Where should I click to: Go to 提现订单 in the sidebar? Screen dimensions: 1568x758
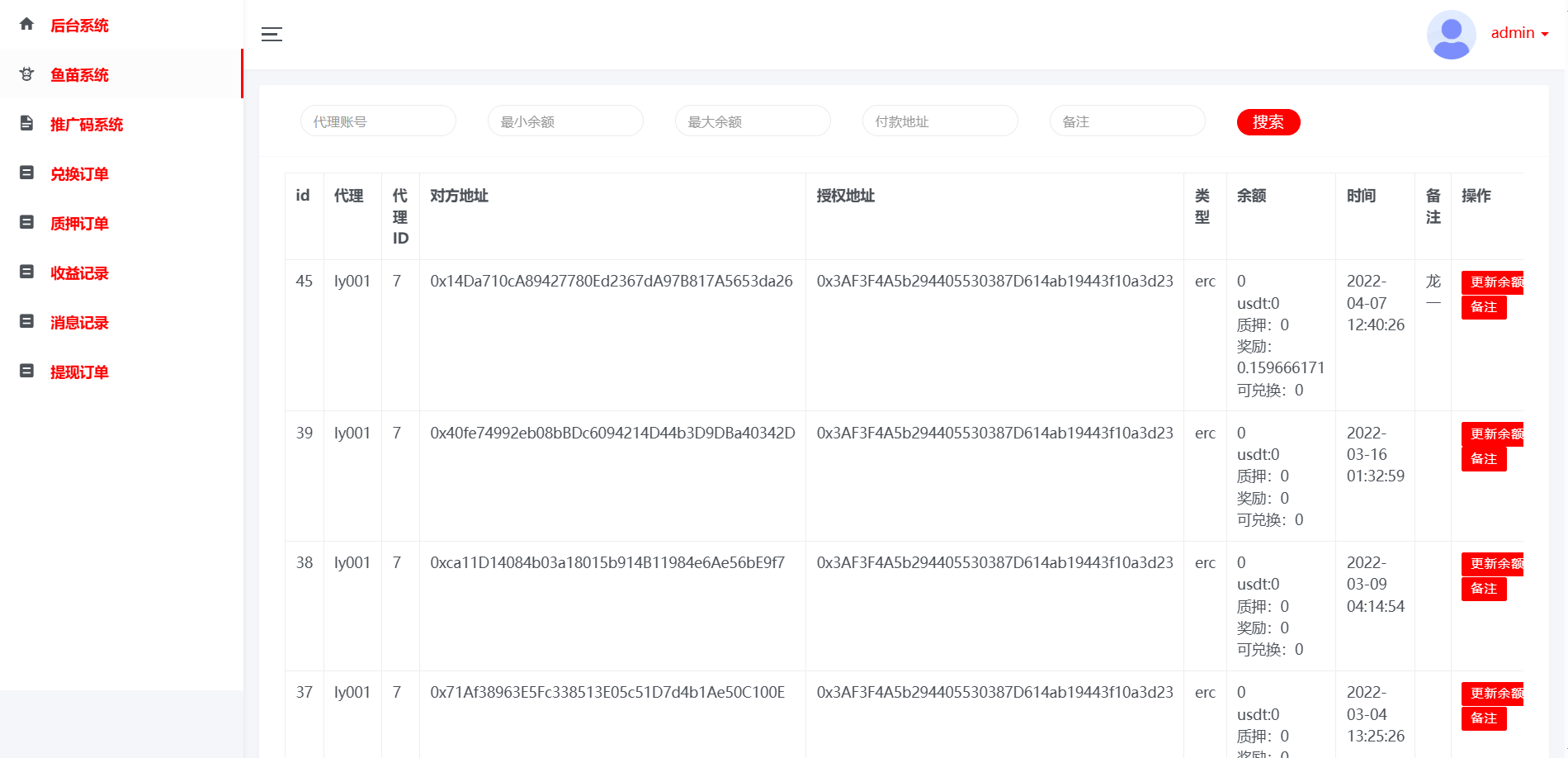pos(79,372)
